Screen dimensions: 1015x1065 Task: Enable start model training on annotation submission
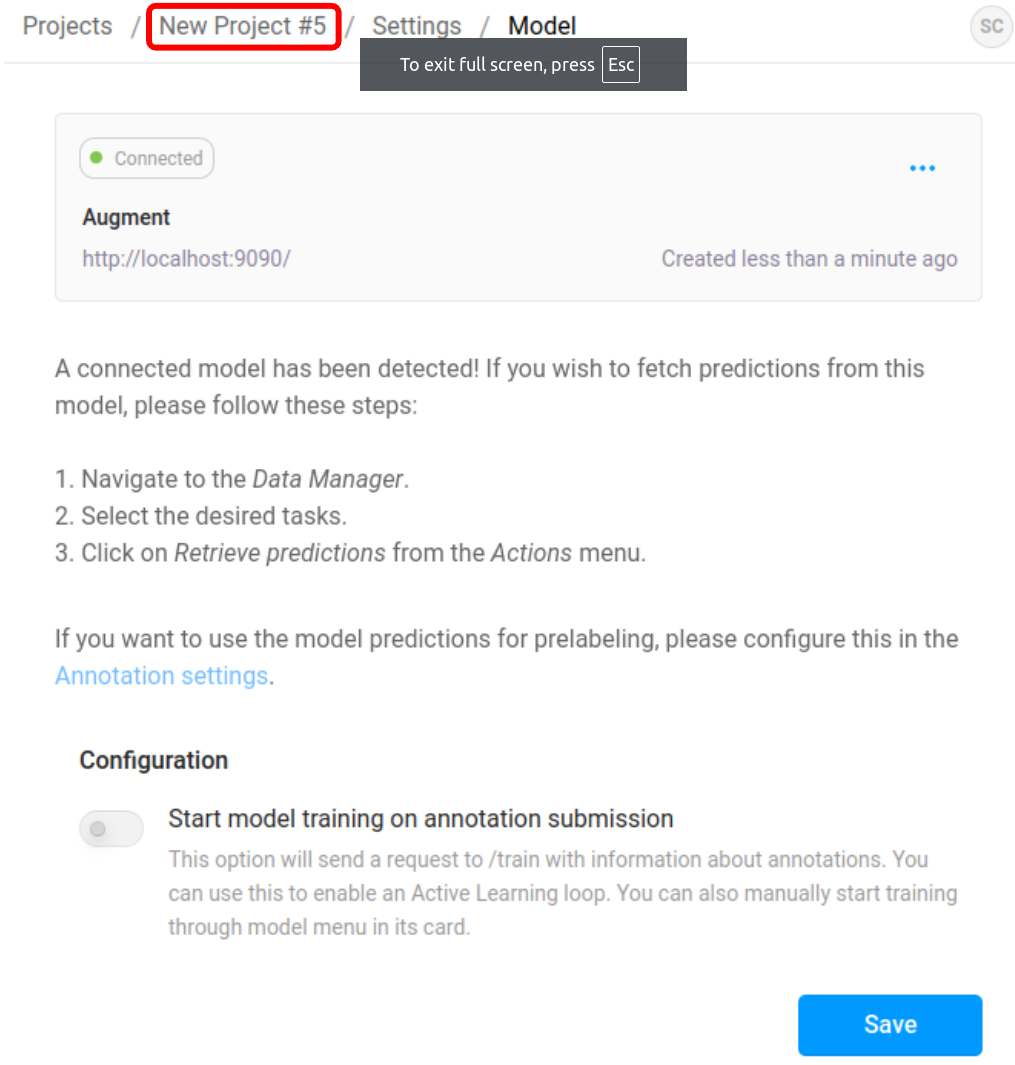tap(111, 828)
